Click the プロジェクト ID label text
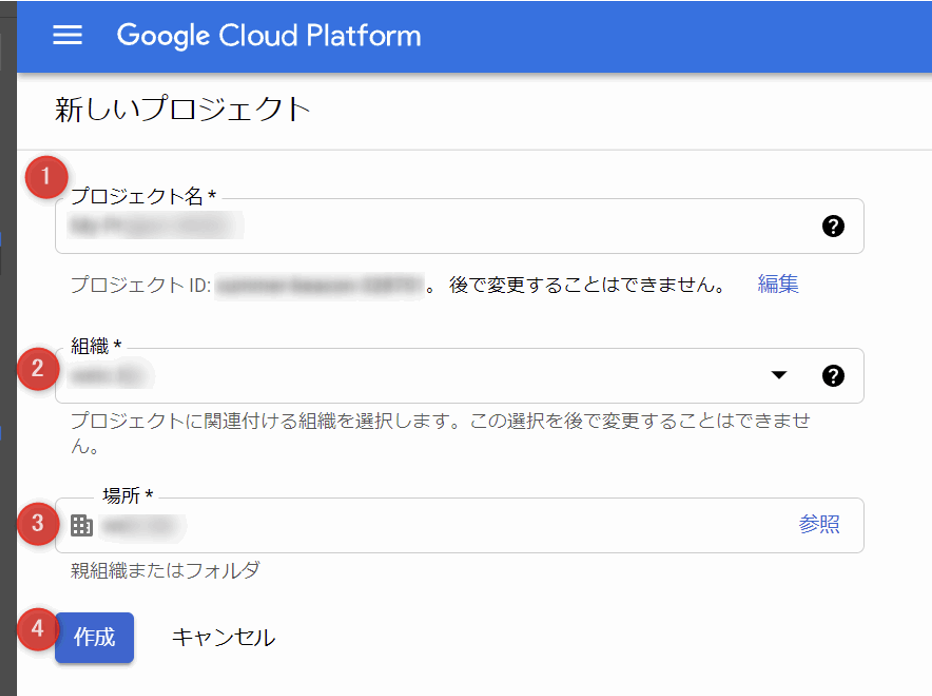The width and height of the screenshot is (932, 696). coord(141,285)
